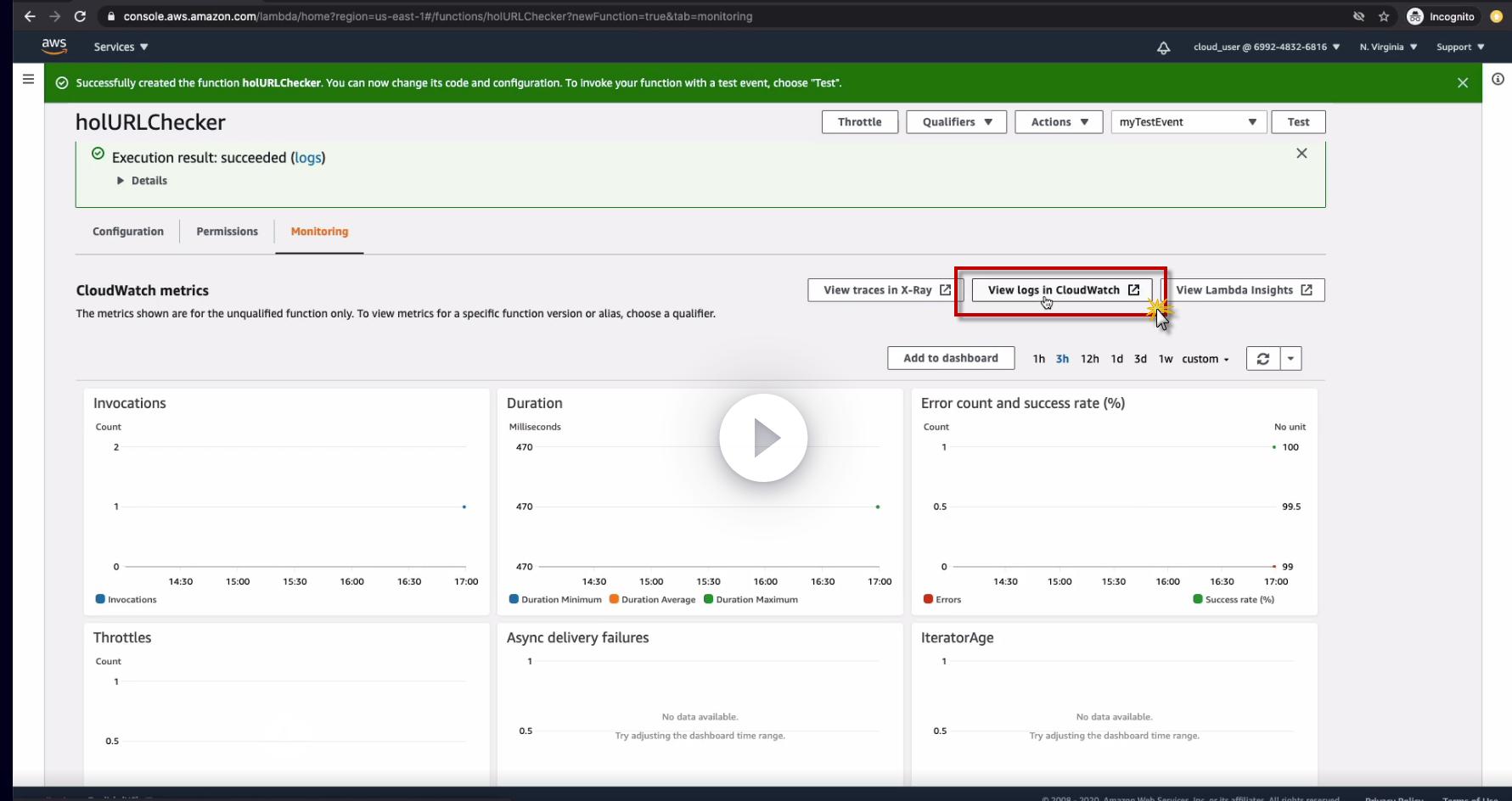Image resolution: width=1512 pixels, height=801 pixels.
Task: Open the Support menu
Action: [1460, 47]
